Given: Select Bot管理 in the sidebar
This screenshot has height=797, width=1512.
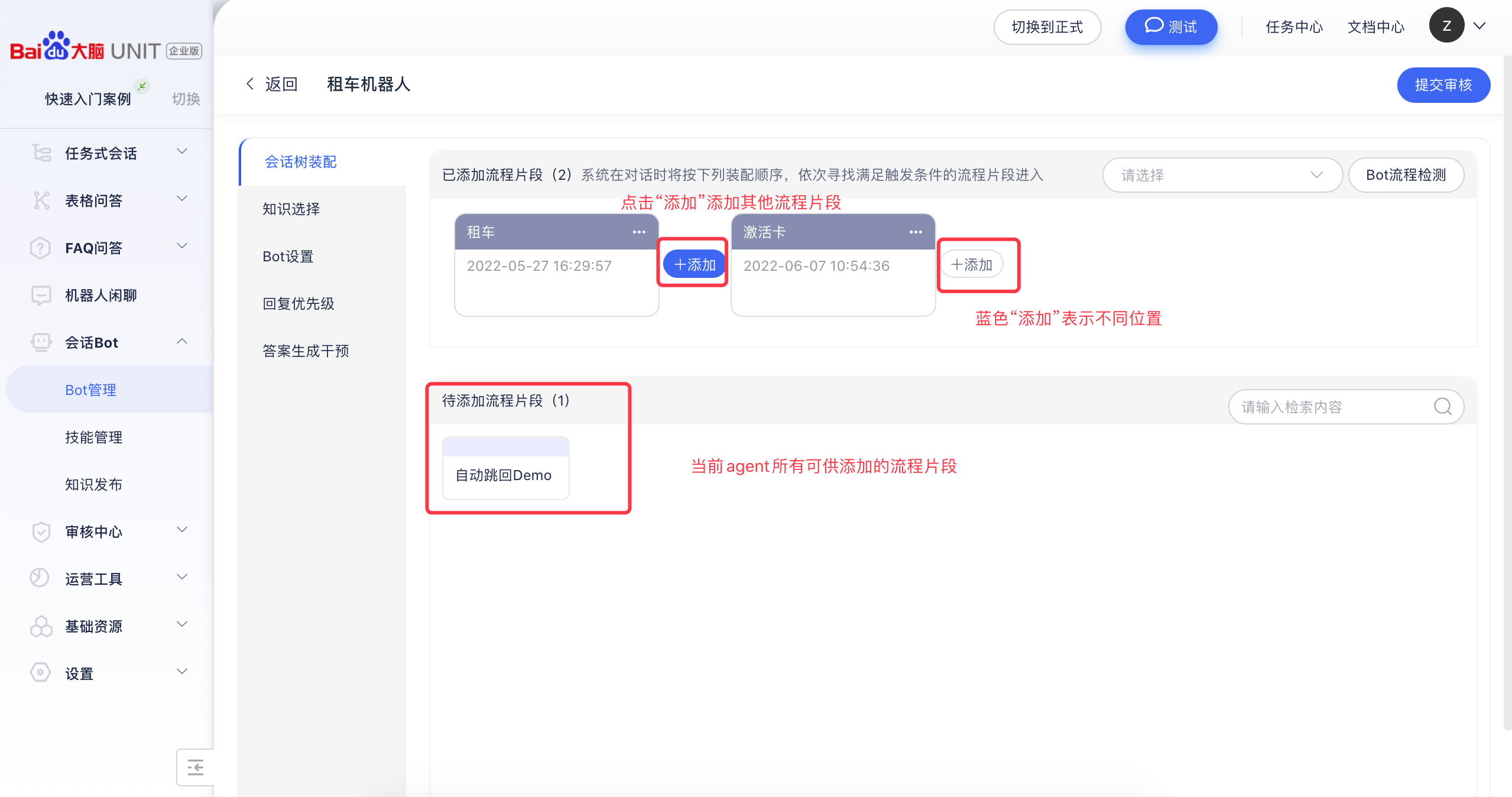Looking at the screenshot, I should coord(110,390).
